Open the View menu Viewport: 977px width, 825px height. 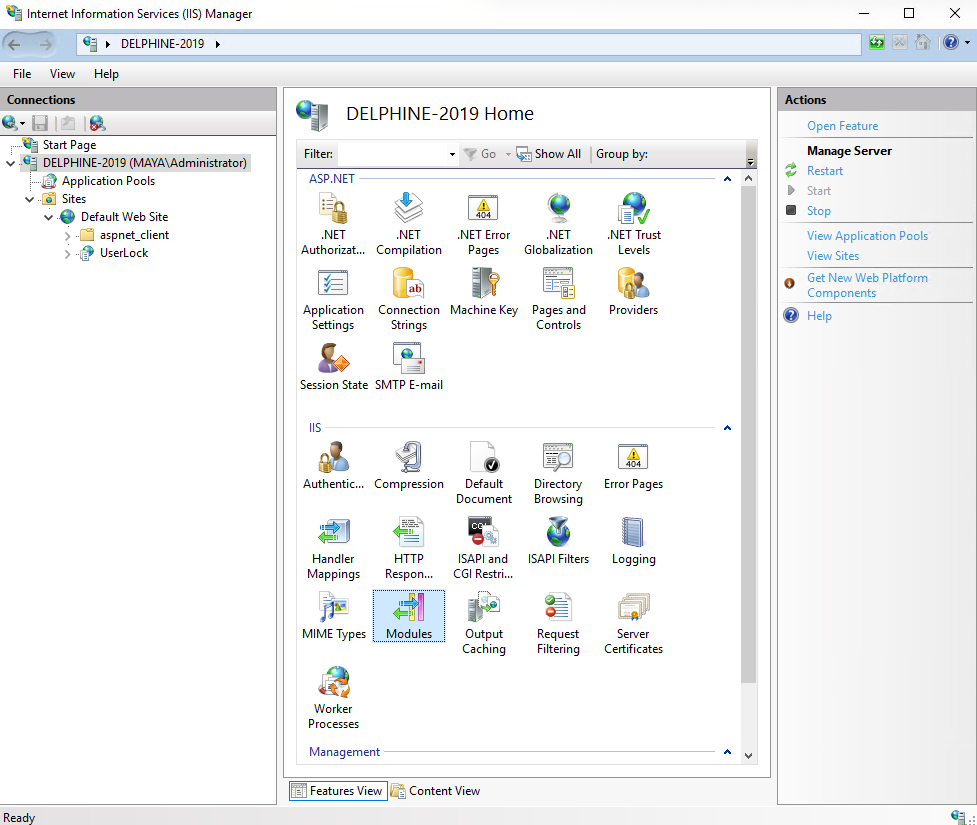click(x=62, y=74)
